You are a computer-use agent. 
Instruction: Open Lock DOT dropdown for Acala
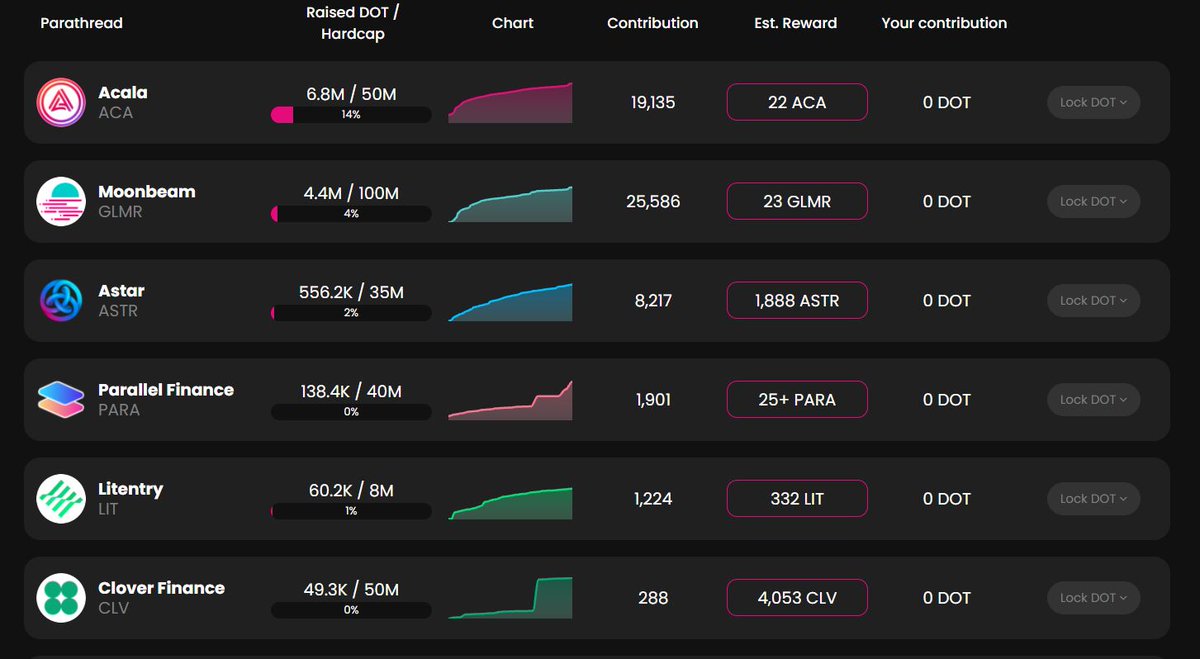(x=1093, y=102)
